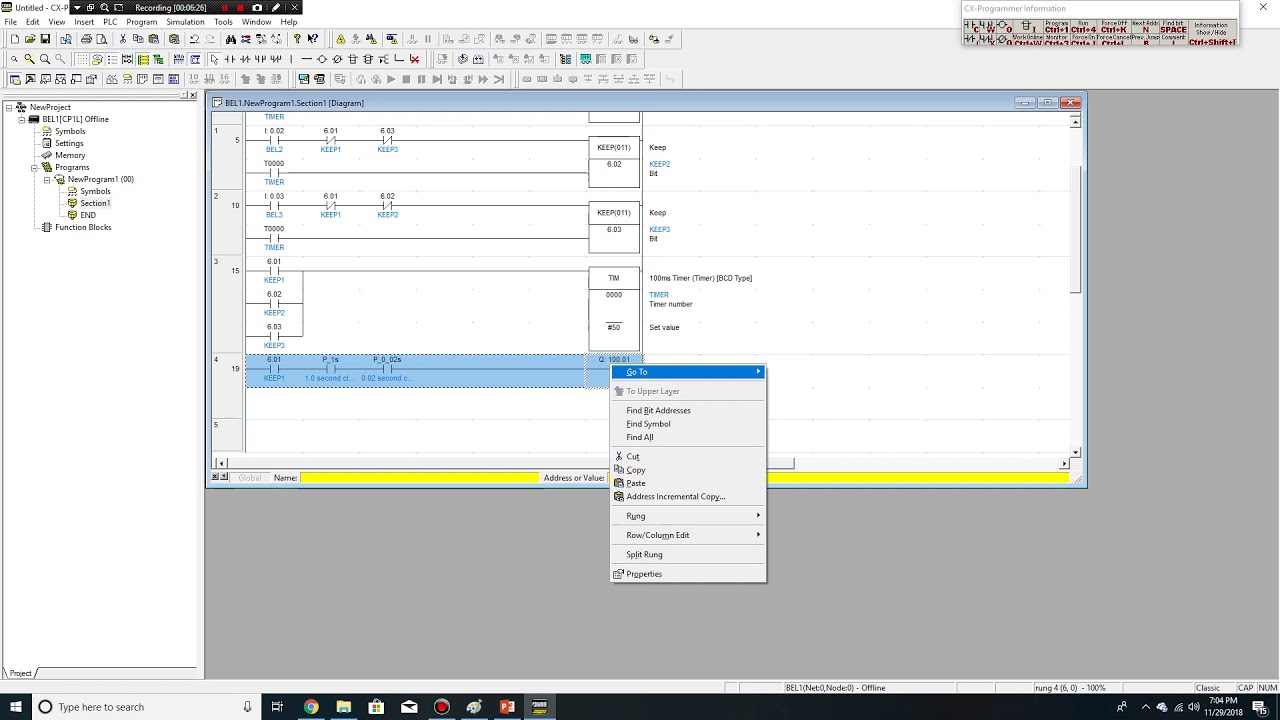Viewport: 1280px width, 720px height.
Task: Open Chrome from the Windows taskbar
Action: [x=311, y=707]
